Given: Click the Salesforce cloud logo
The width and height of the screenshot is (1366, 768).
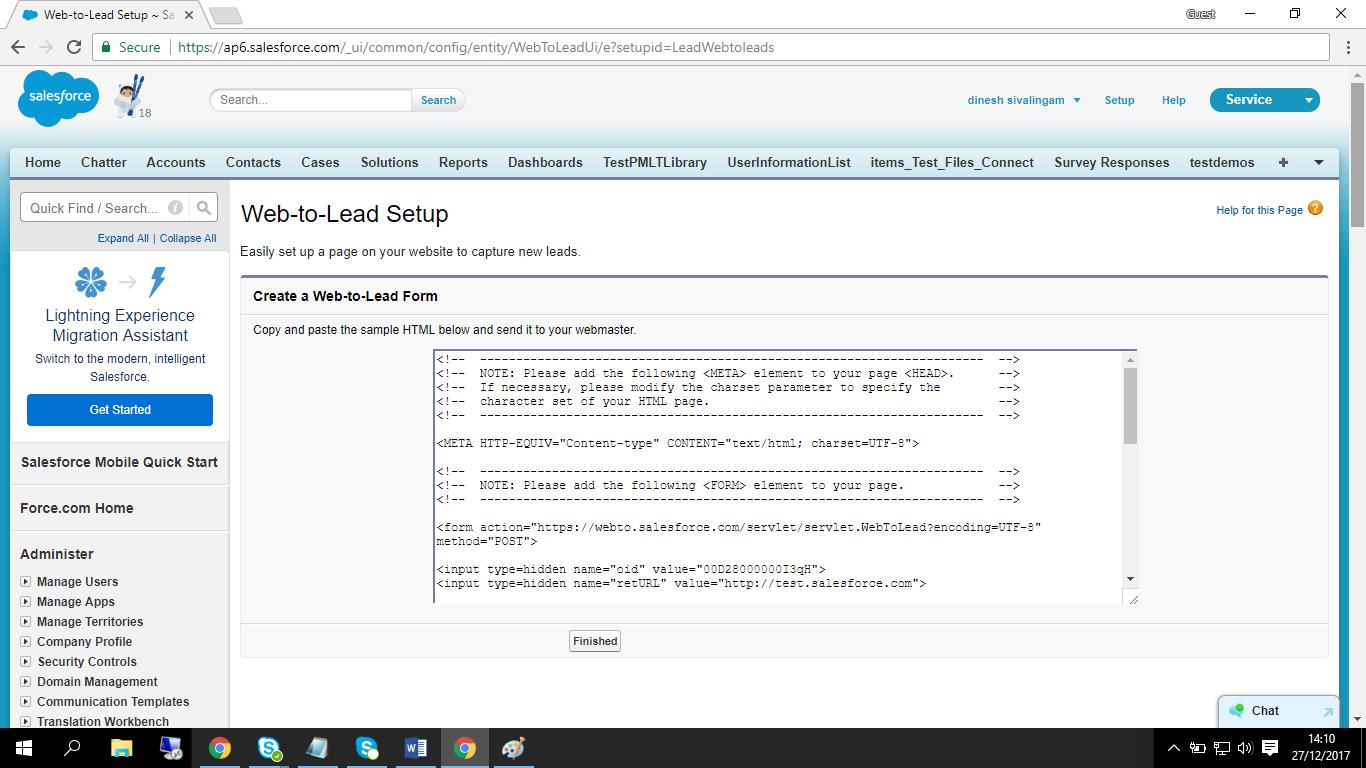Looking at the screenshot, I should 59,99.
